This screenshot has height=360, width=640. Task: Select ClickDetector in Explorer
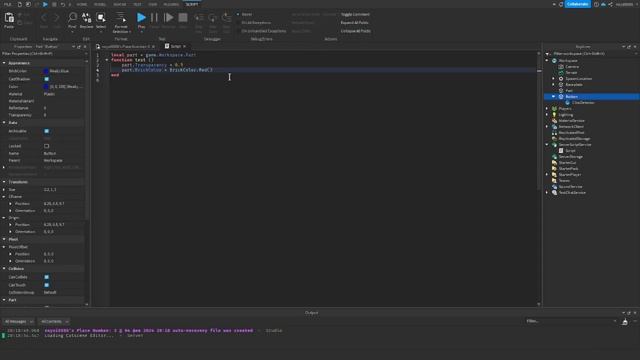583,102
